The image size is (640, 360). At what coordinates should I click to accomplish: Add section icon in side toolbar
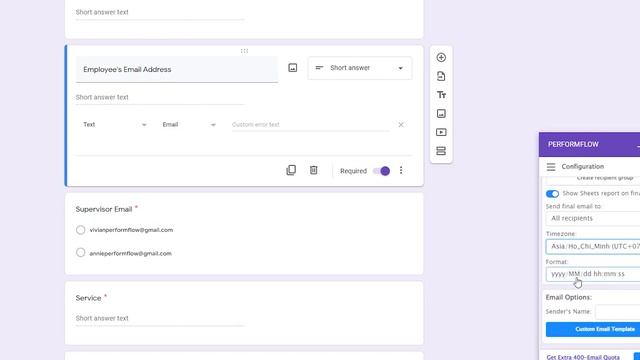441,151
